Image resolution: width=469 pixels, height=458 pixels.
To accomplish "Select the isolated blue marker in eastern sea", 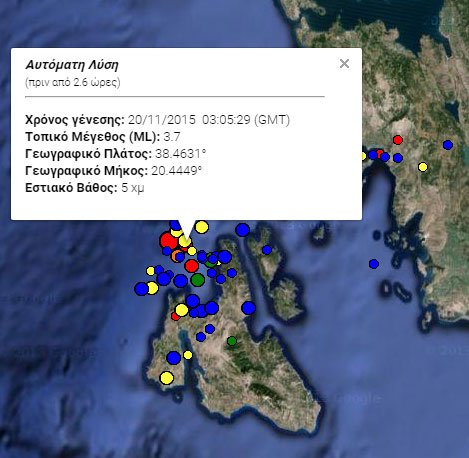I will (x=374, y=264).
